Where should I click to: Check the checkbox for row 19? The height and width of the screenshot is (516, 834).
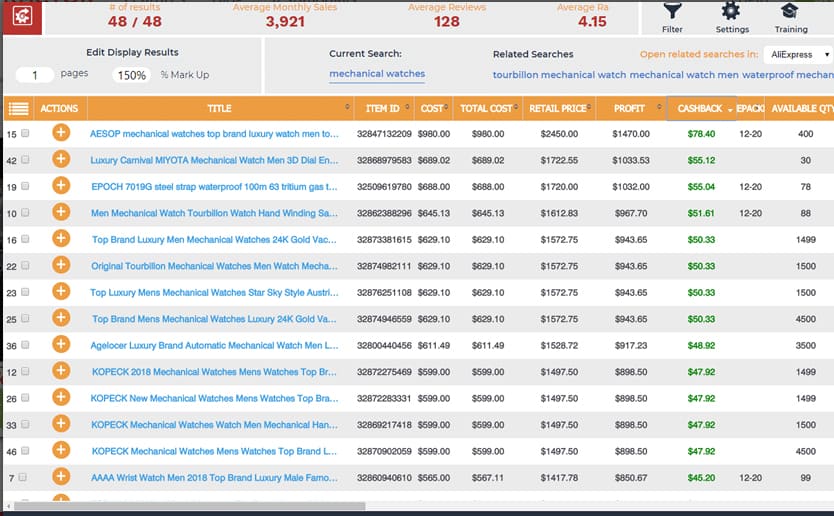click(25, 186)
